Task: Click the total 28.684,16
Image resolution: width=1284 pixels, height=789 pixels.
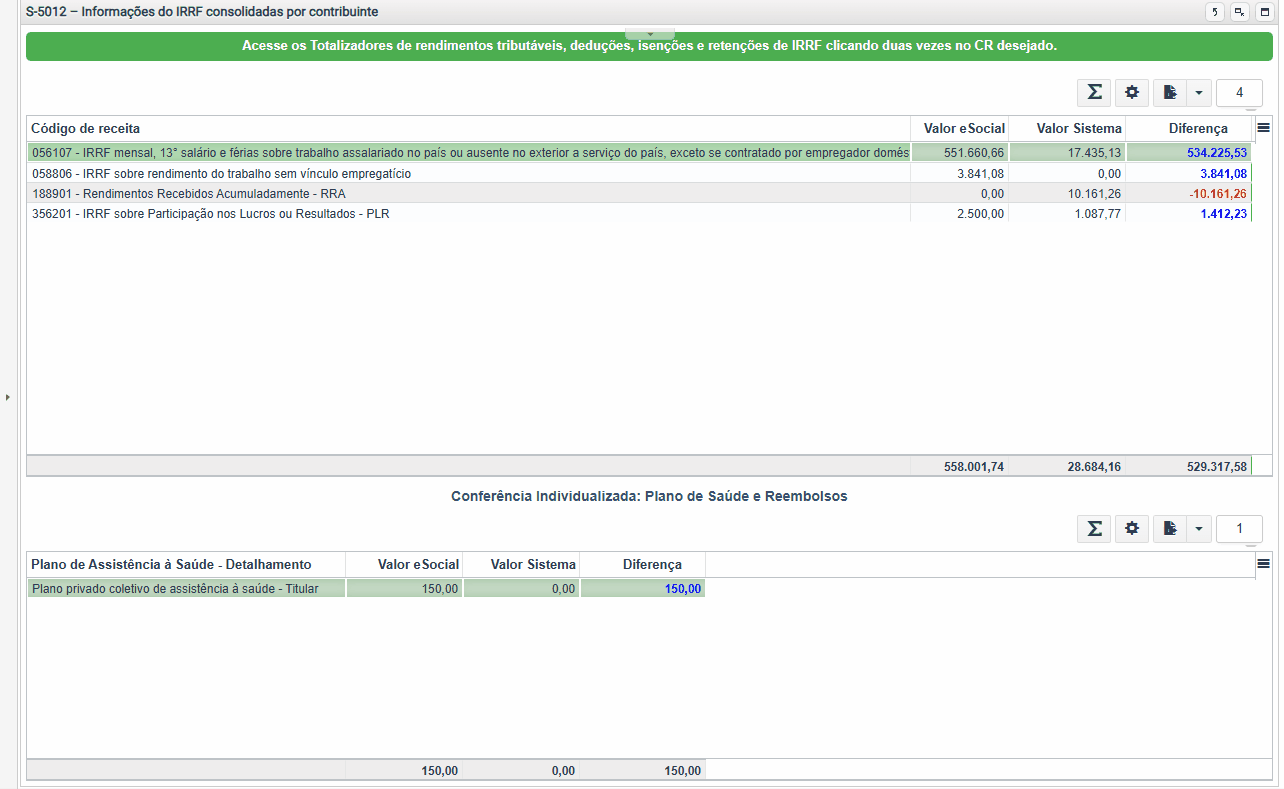Action: [x=1093, y=466]
